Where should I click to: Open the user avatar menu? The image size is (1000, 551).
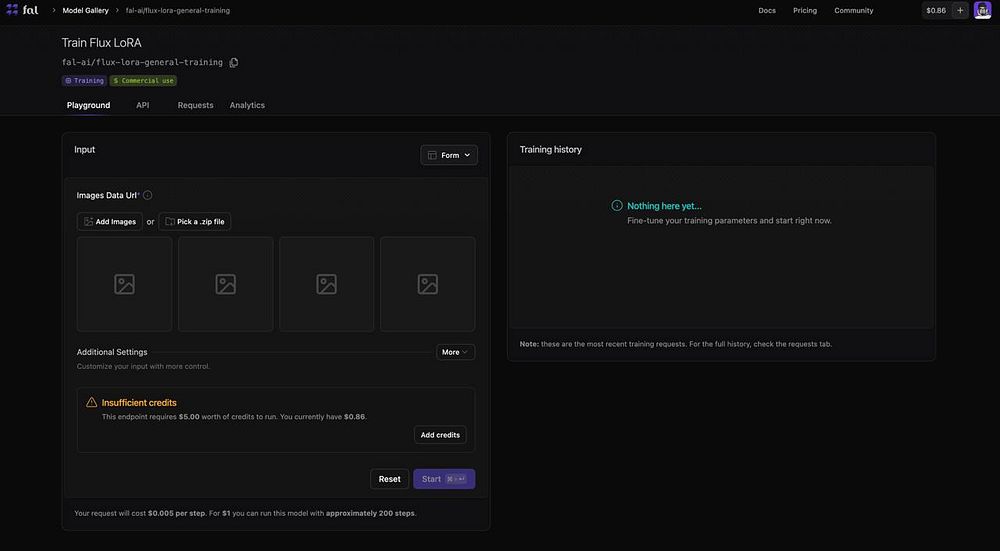[982, 10]
